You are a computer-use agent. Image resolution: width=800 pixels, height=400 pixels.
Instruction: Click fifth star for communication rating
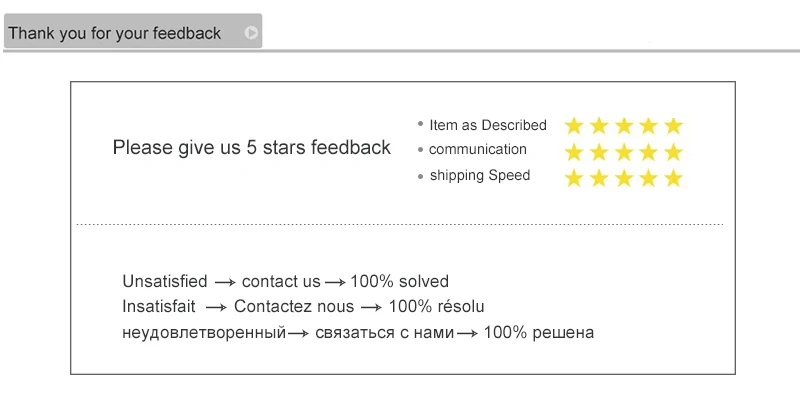click(674, 152)
